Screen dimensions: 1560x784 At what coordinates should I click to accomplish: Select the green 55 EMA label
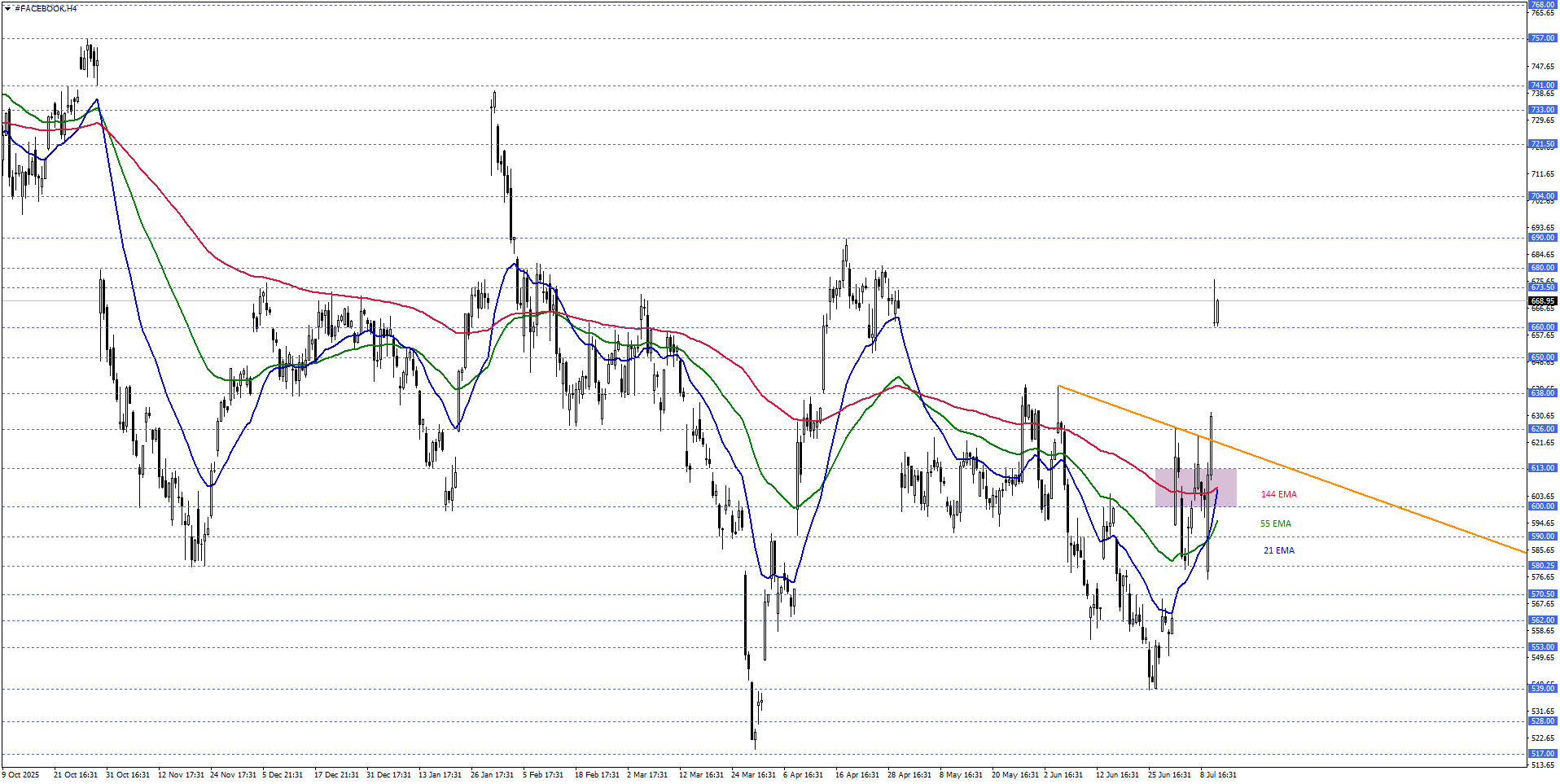click(1275, 524)
